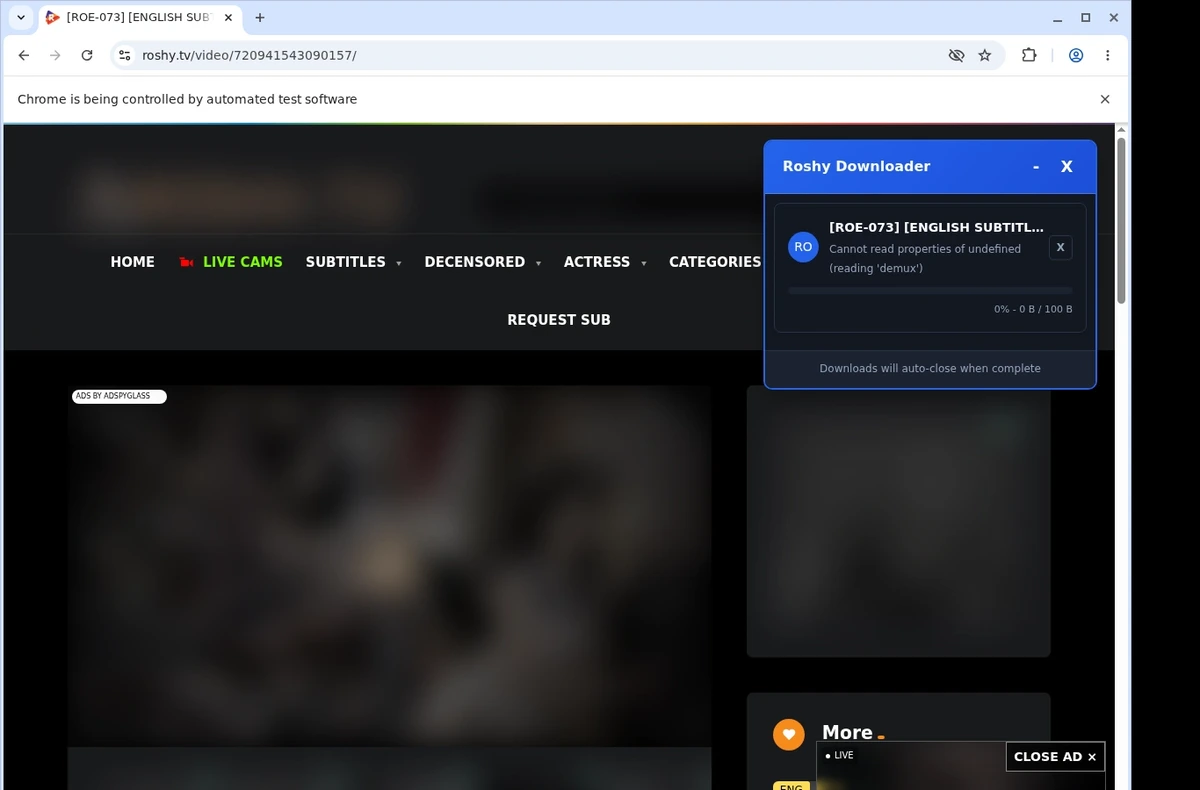This screenshot has height=790, width=1200.
Task: Minimize the Chrome window
Action: (1057, 18)
